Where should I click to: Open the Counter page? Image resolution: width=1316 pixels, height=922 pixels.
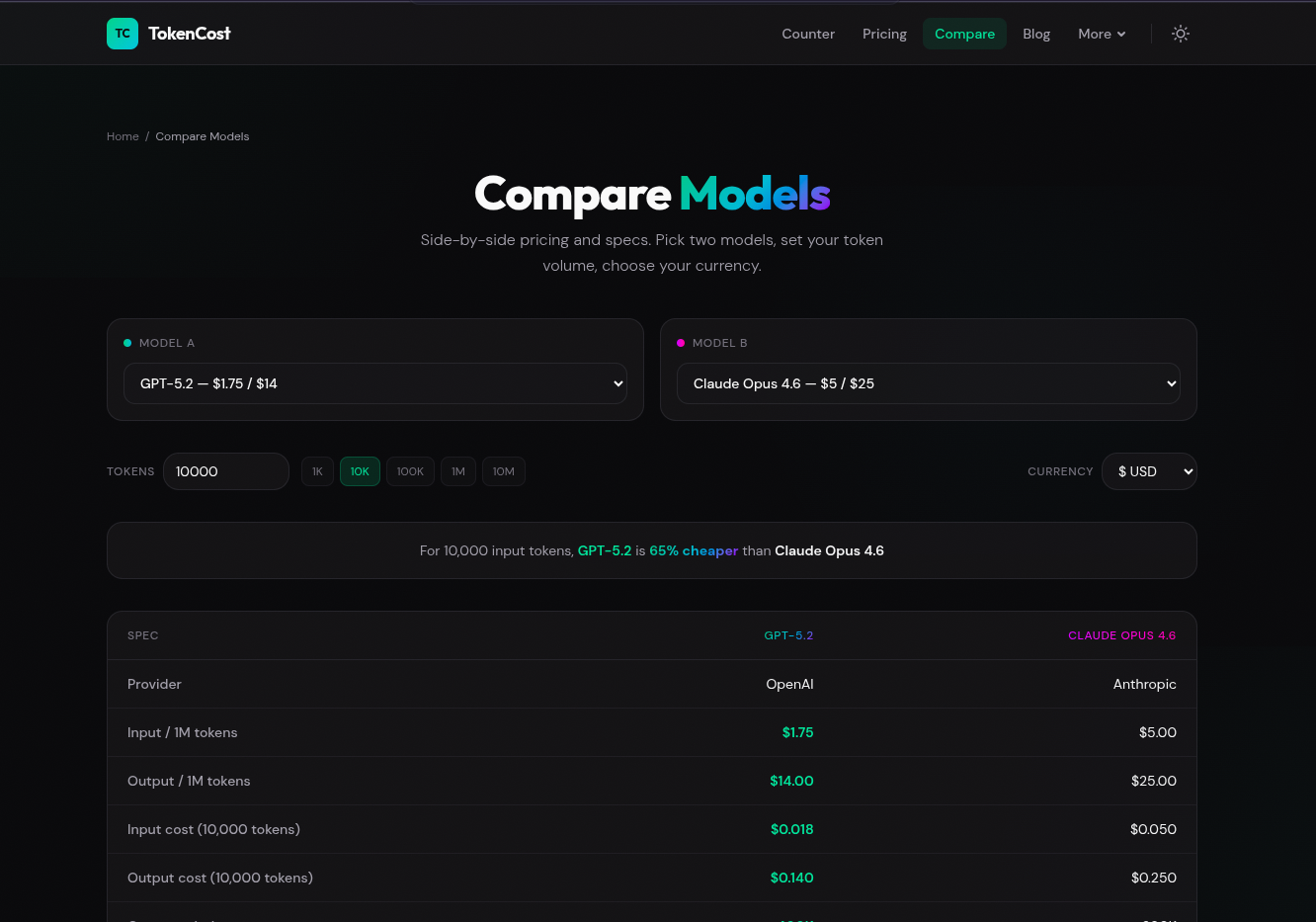coord(808,34)
